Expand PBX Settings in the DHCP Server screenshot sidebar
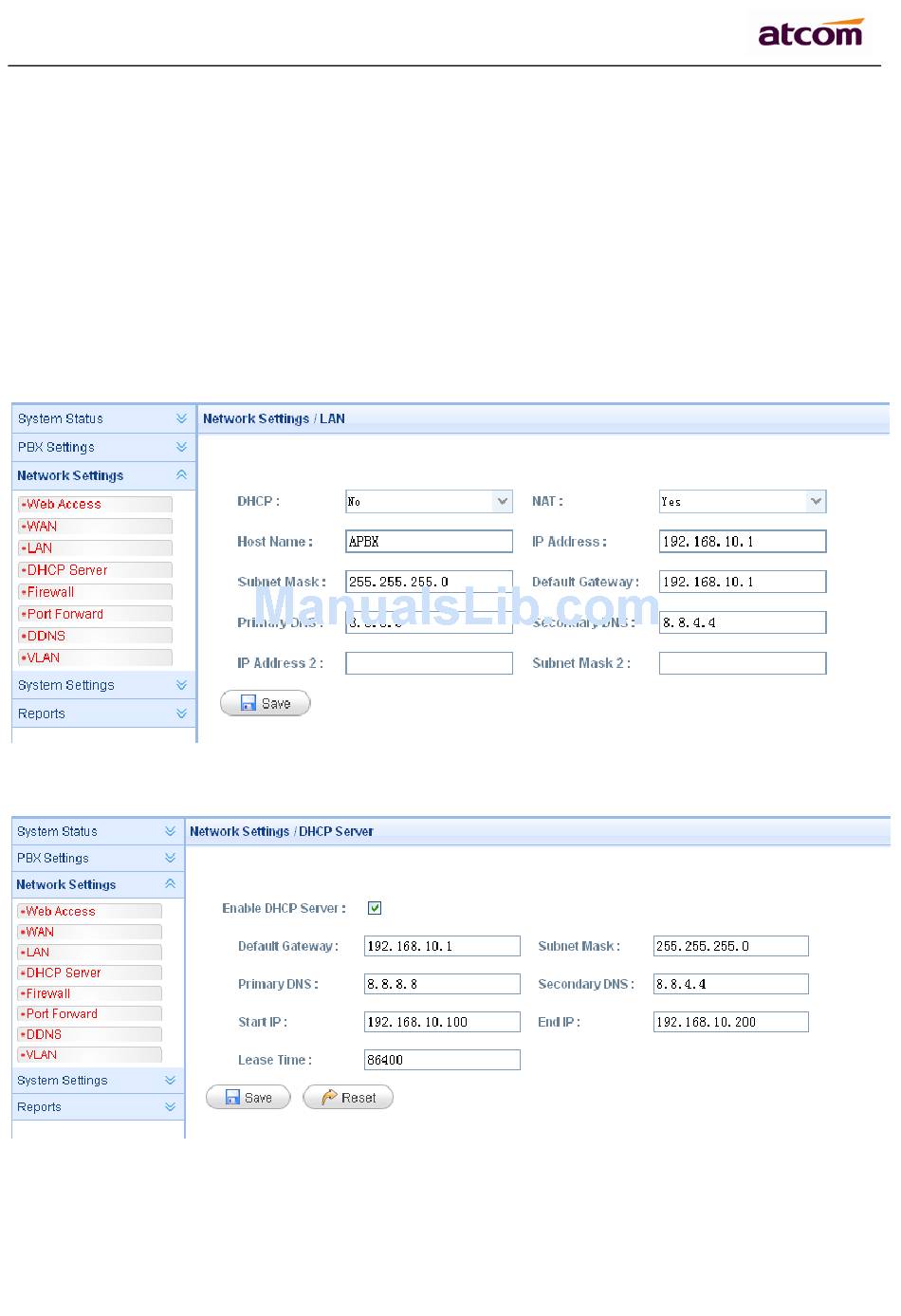 click(x=98, y=858)
